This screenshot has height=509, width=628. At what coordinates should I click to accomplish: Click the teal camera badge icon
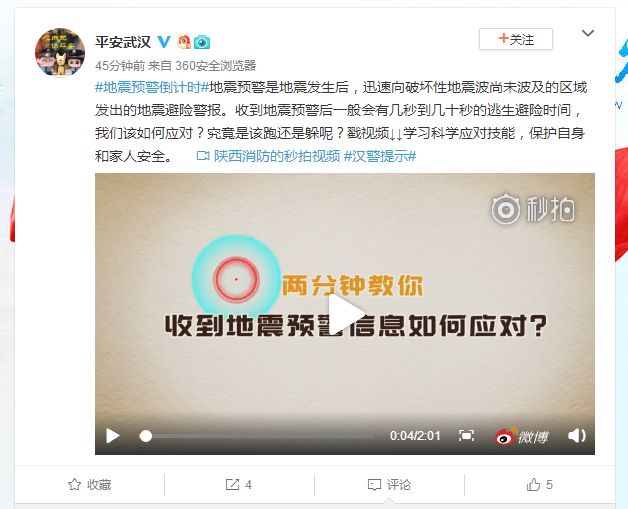coord(202,42)
